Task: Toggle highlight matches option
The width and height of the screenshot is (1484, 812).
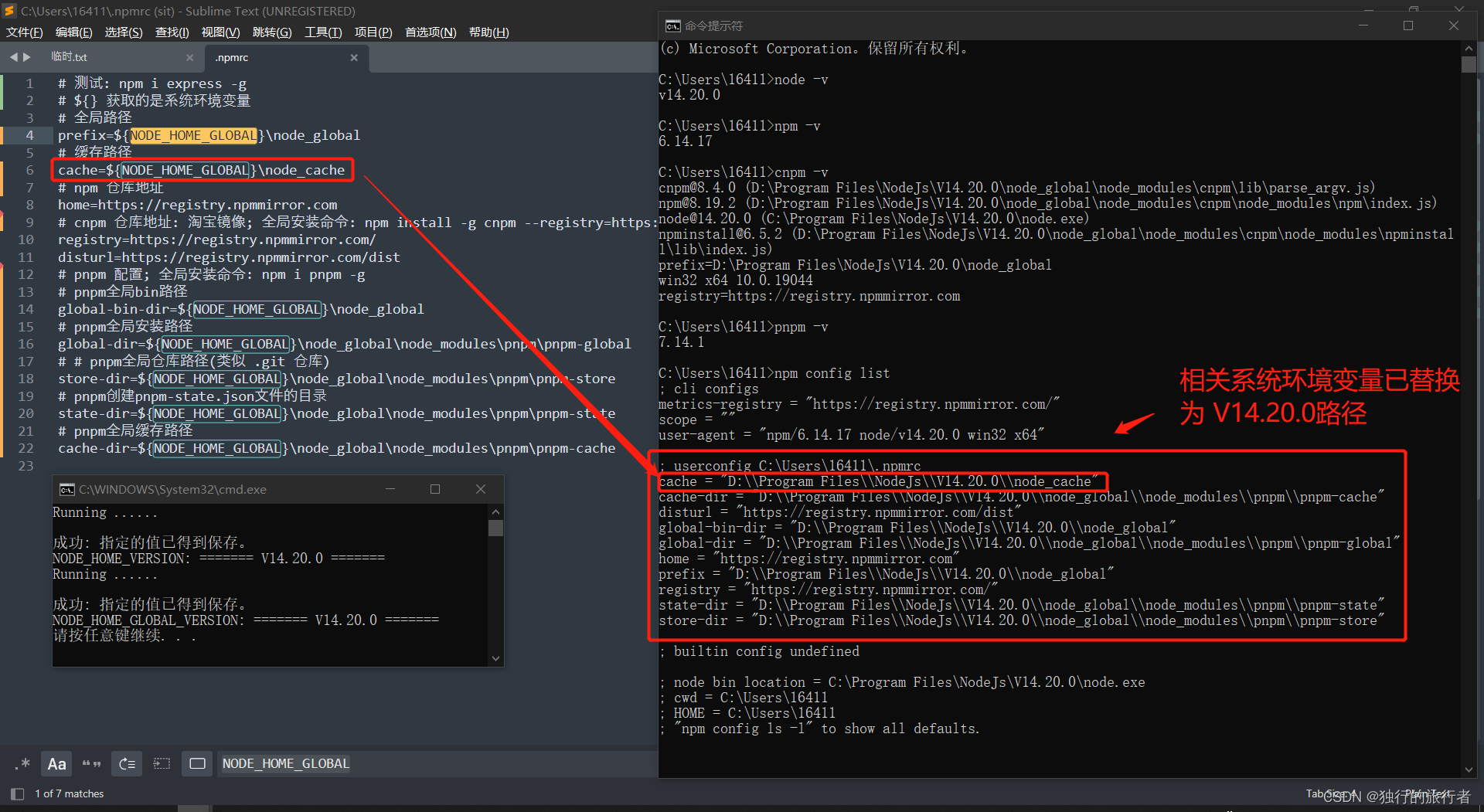Action: tap(197, 763)
